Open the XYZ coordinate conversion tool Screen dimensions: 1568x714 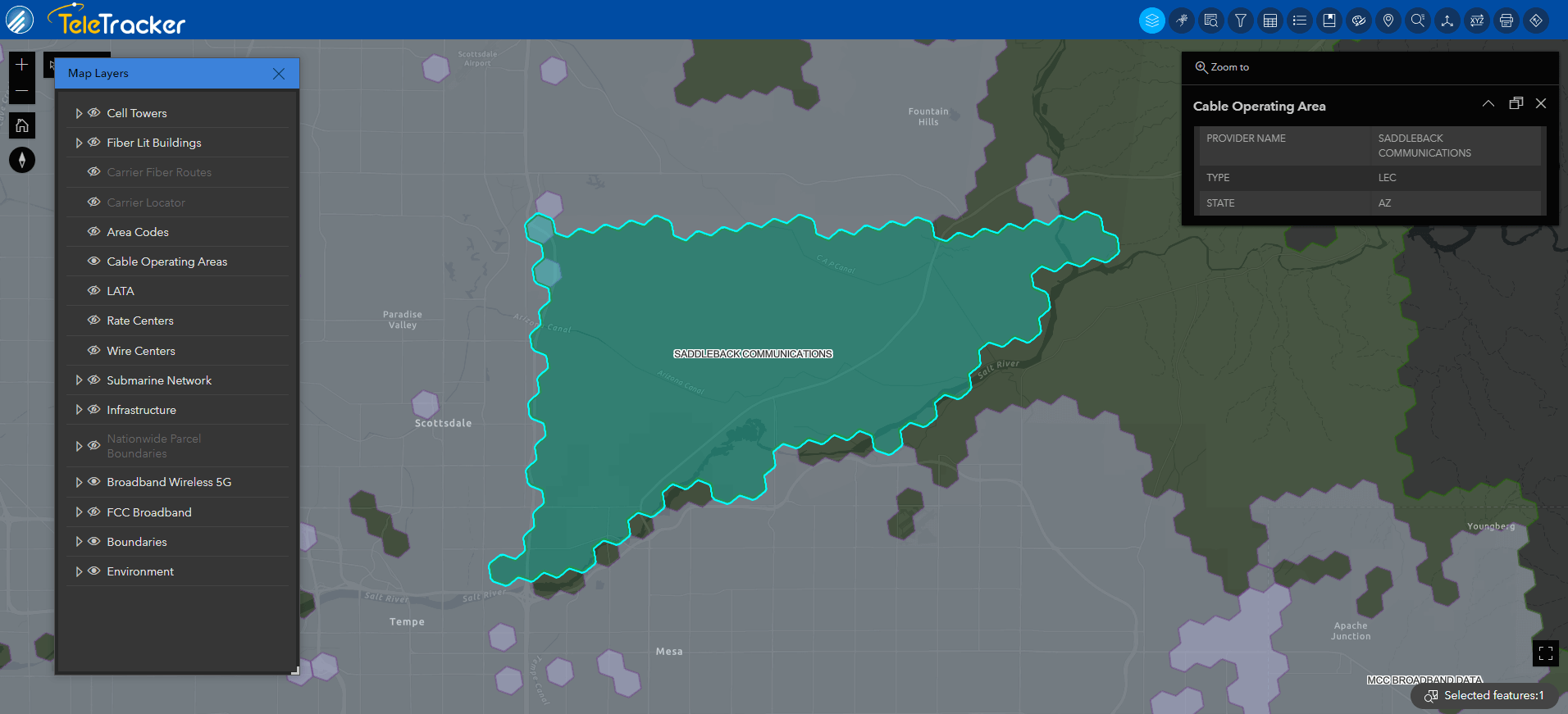(1477, 20)
